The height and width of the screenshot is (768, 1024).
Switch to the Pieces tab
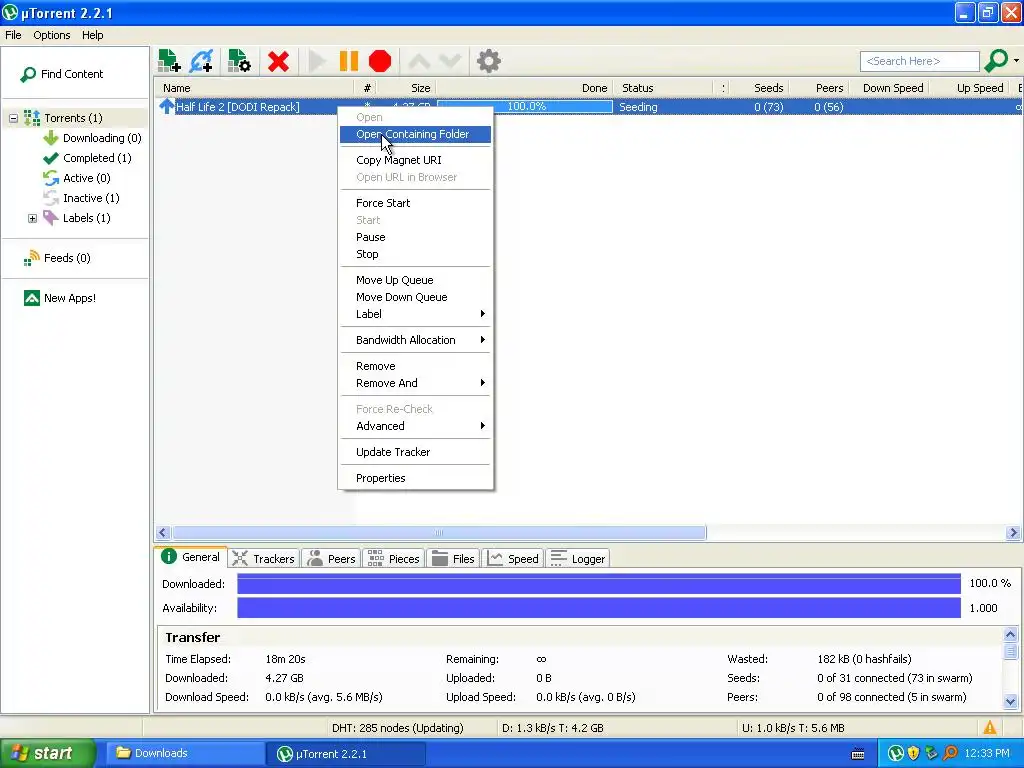coord(394,559)
